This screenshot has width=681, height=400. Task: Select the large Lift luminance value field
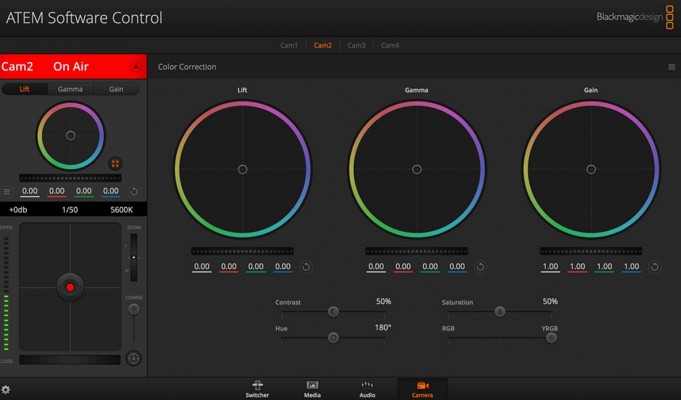202,267
